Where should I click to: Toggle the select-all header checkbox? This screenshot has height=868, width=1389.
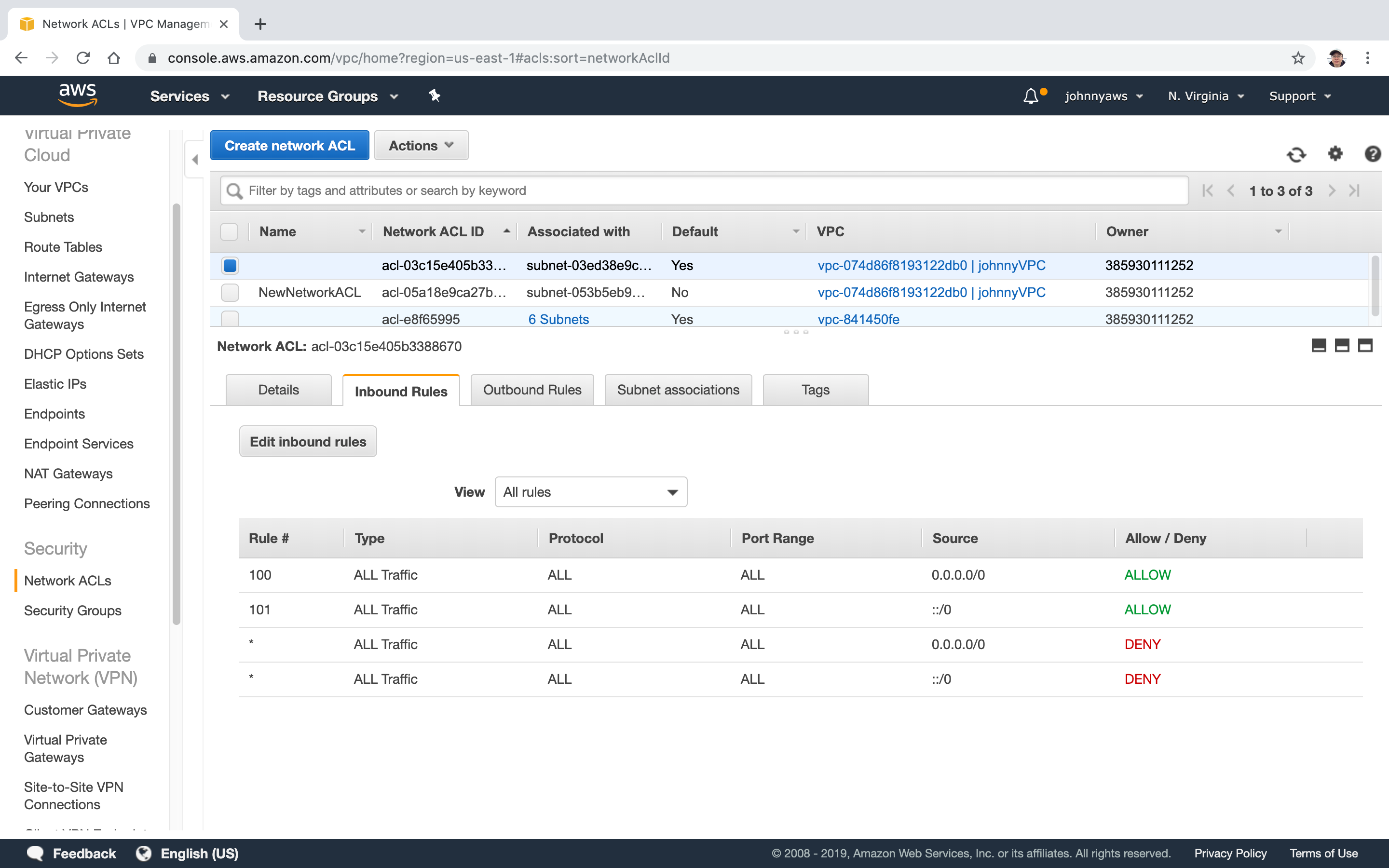[229, 232]
